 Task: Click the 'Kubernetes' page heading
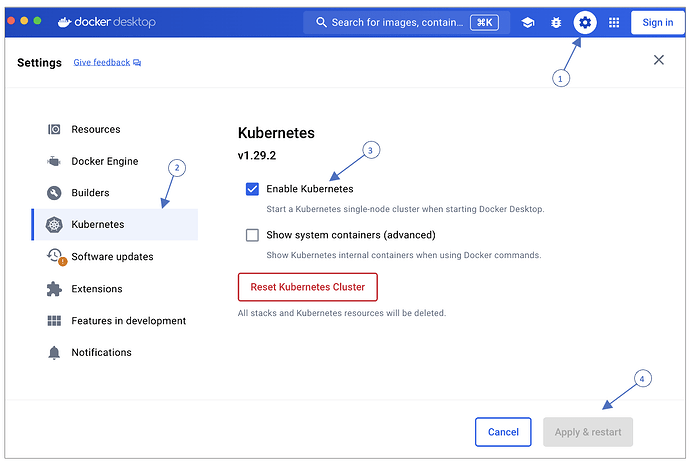pyautogui.click(x=276, y=133)
